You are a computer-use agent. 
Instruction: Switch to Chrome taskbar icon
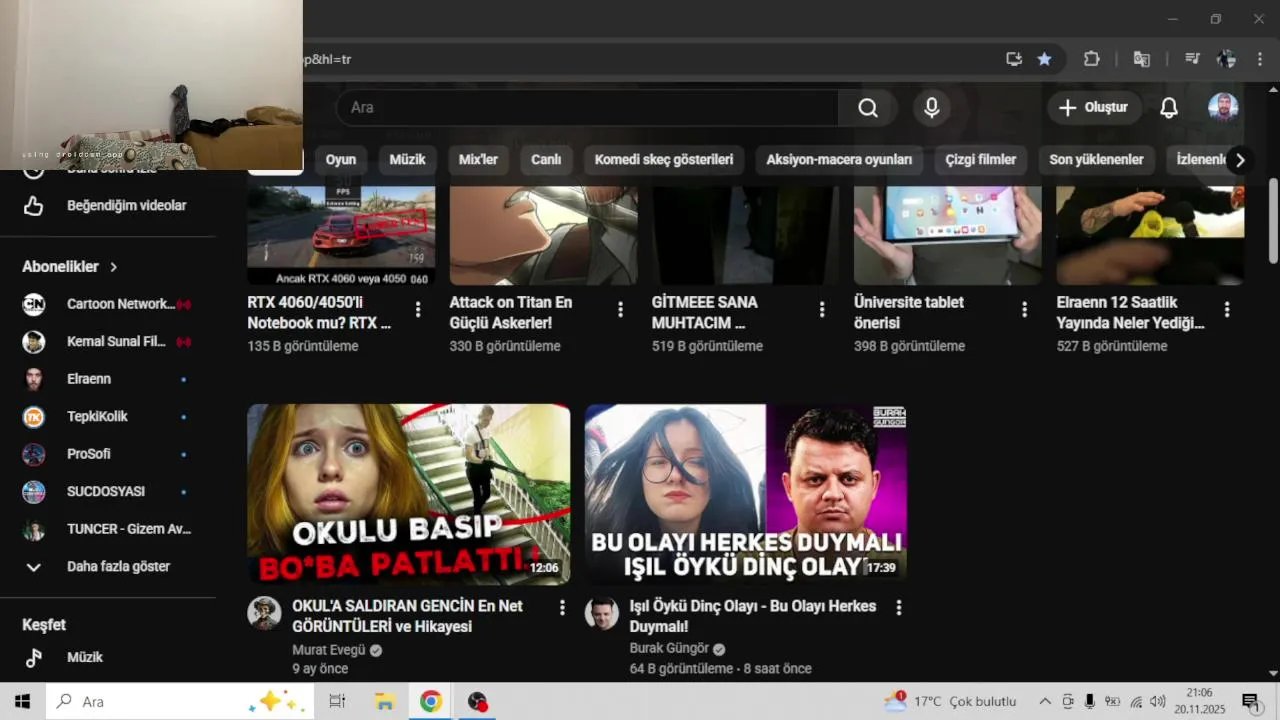coord(431,702)
